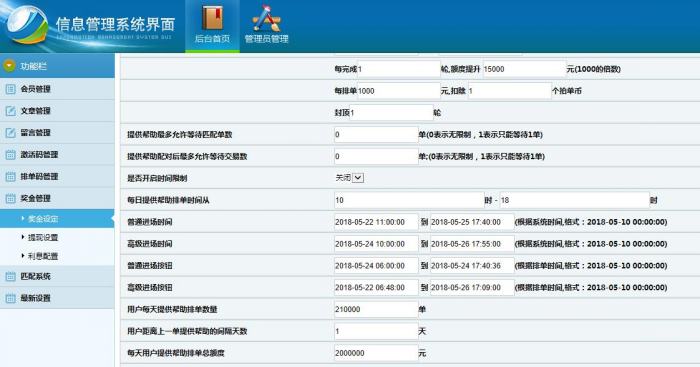Click the 匹配系统 sidebar icon

point(10,276)
